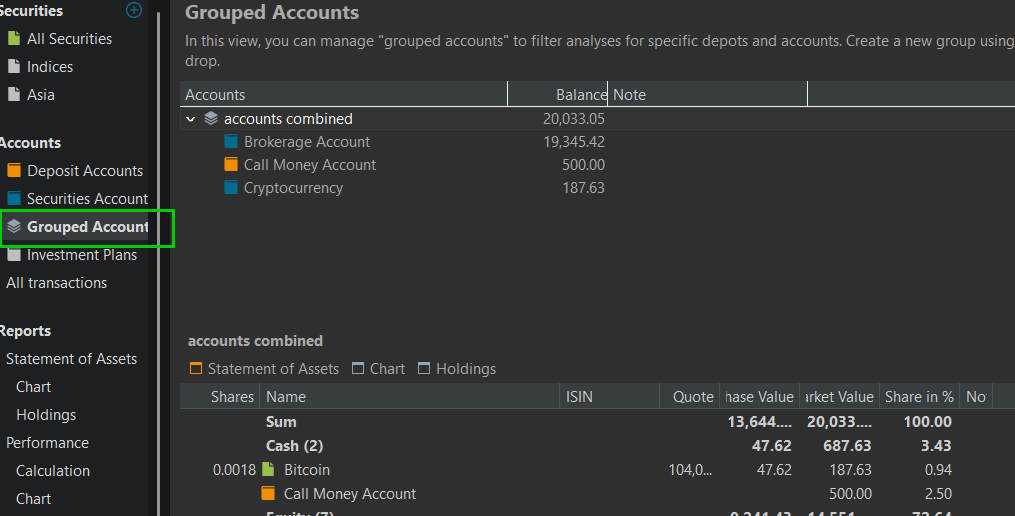The height and width of the screenshot is (516, 1015).
Task: Select the Cryptocurrency account row
Action: (x=293, y=188)
